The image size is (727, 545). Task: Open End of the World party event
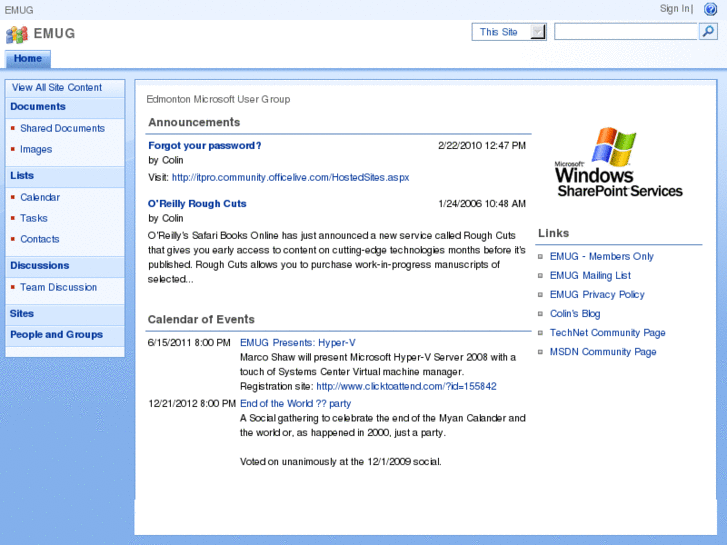coord(295,404)
